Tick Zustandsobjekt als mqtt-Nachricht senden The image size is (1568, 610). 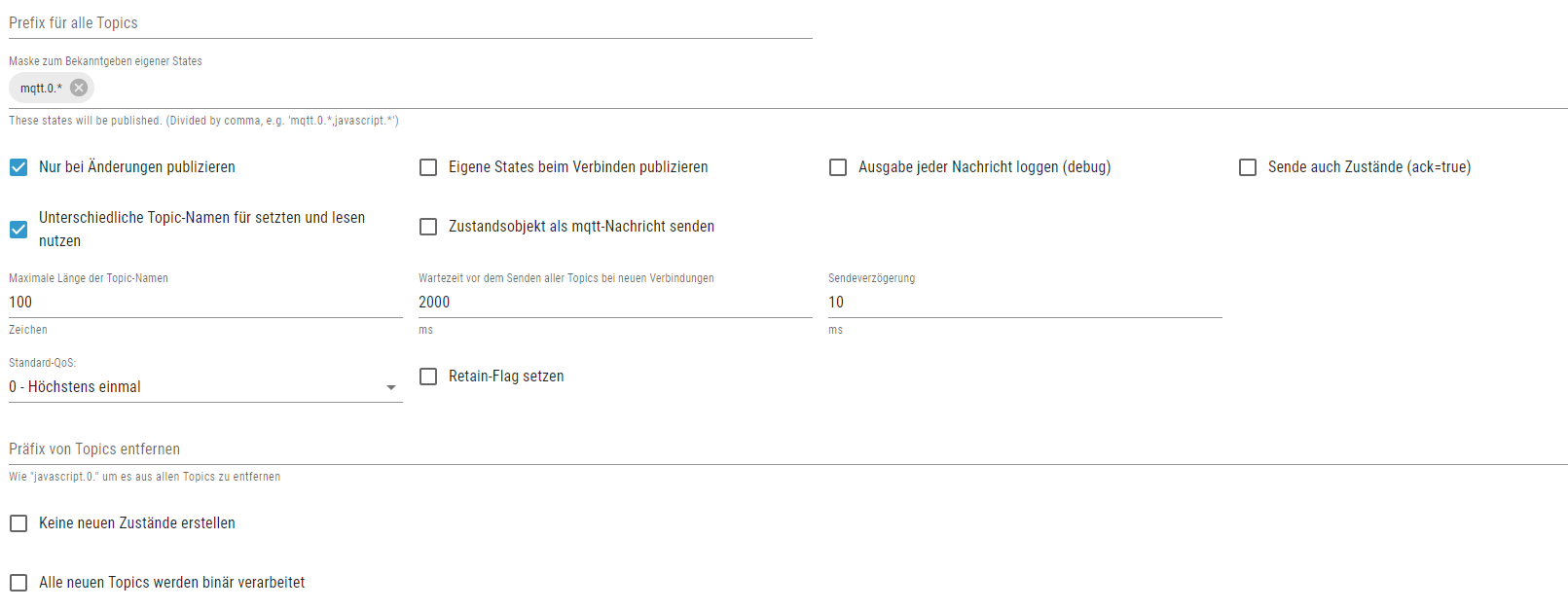click(x=428, y=227)
